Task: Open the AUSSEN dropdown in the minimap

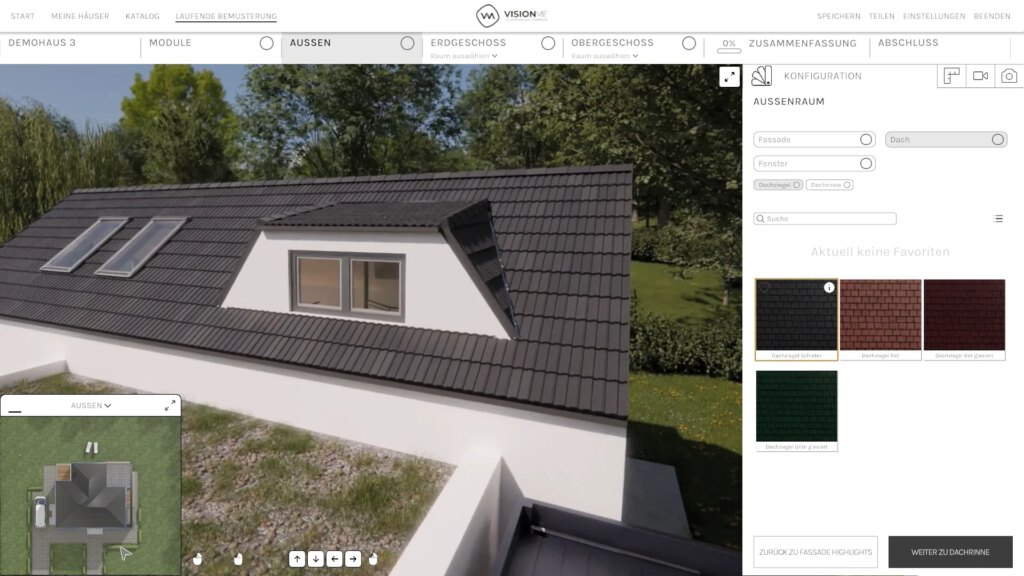Action: pyautogui.click(x=91, y=406)
